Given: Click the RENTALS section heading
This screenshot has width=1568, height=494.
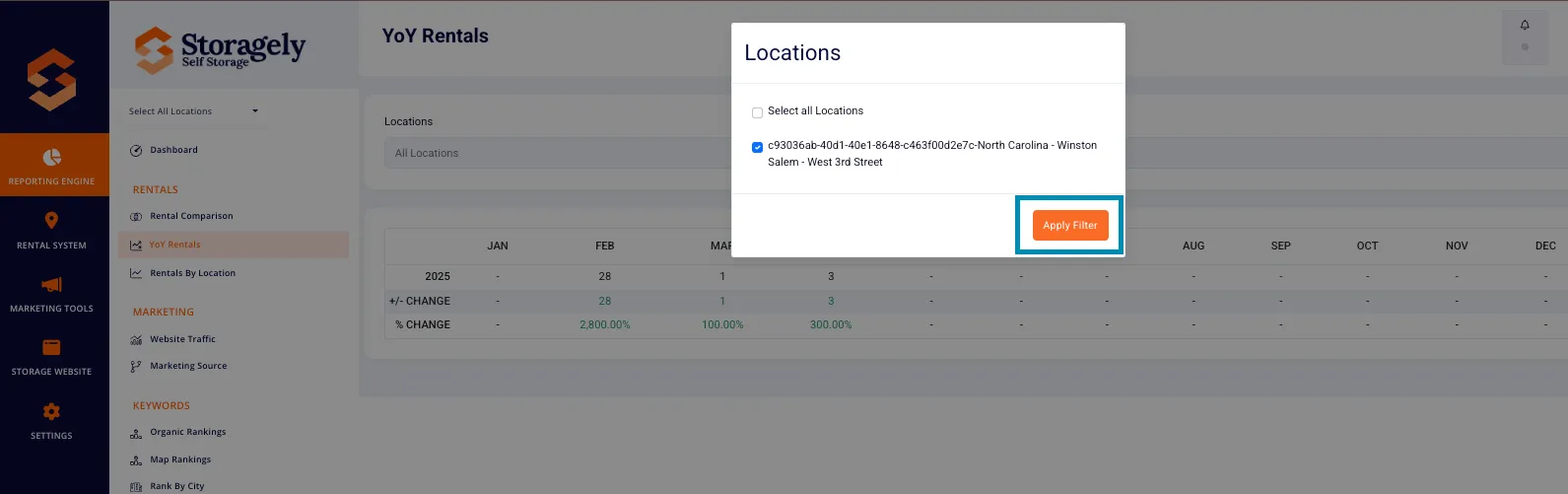Looking at the screenshot, I should (x=156, y=189).
